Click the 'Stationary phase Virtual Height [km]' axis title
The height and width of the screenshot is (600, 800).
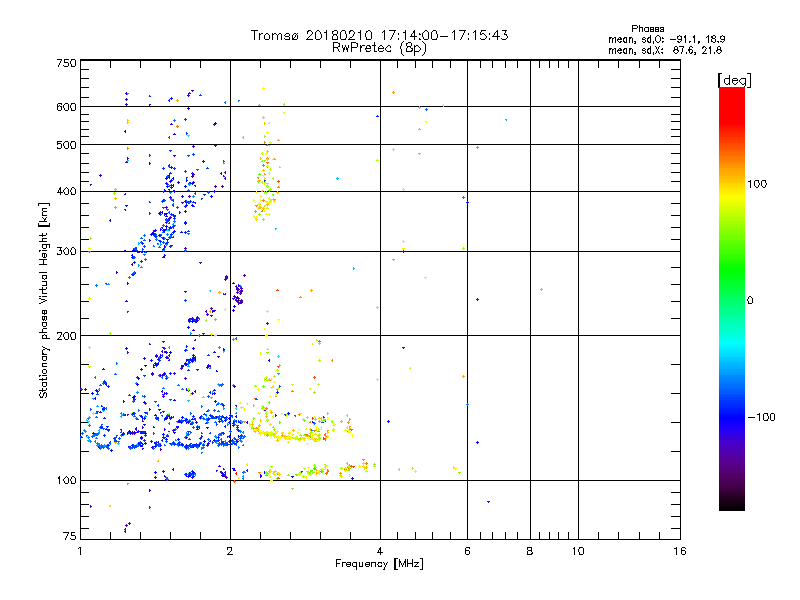(x=44, y=300)
